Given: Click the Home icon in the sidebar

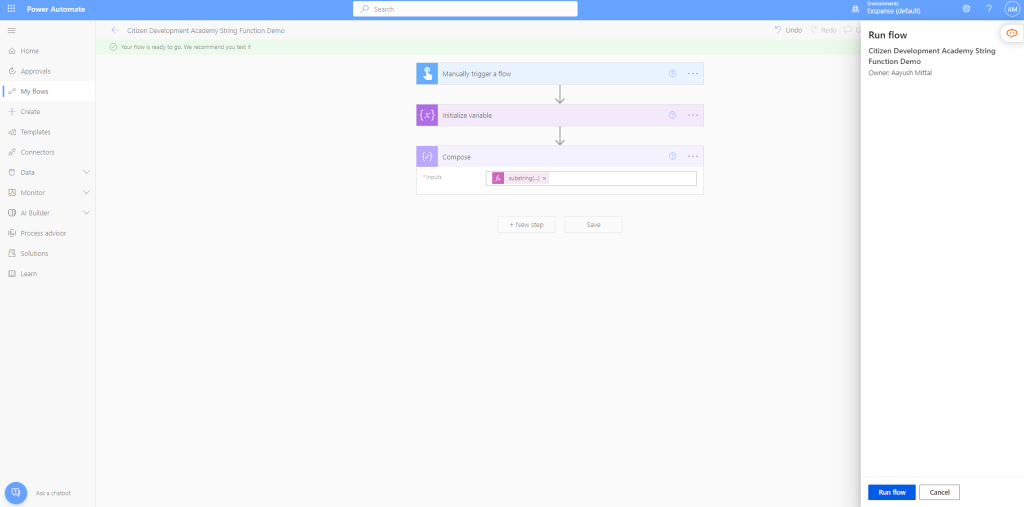Looking at the screenshot, I should pos(12,51).
